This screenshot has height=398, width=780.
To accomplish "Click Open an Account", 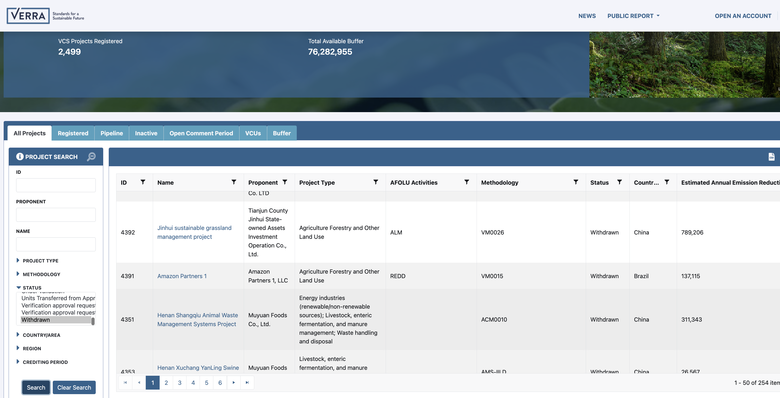I will [743, 16].
